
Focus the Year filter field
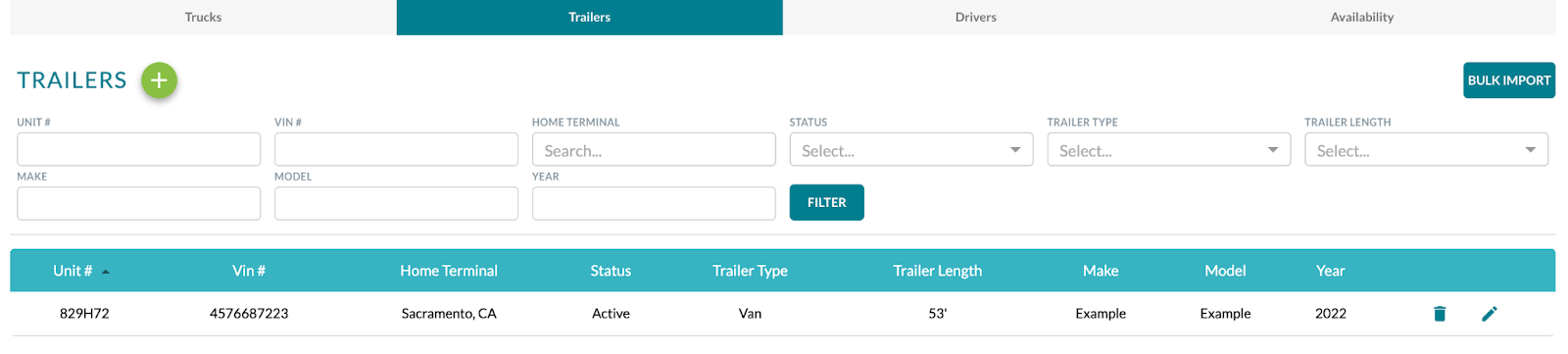654,203
